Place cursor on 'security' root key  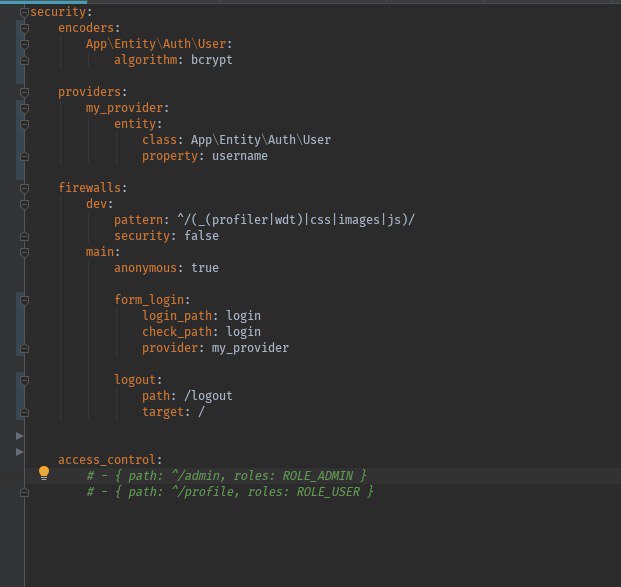click(x=58, y=12)
